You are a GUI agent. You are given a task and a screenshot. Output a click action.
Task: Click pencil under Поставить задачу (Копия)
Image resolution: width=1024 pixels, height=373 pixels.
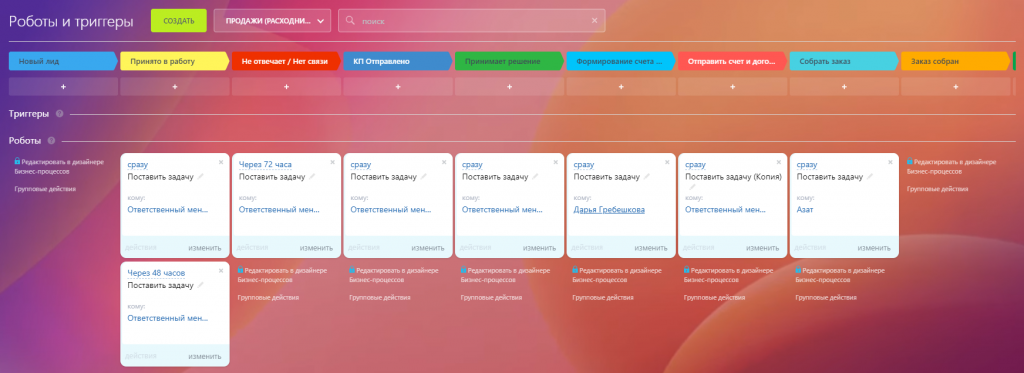(692, 187)
